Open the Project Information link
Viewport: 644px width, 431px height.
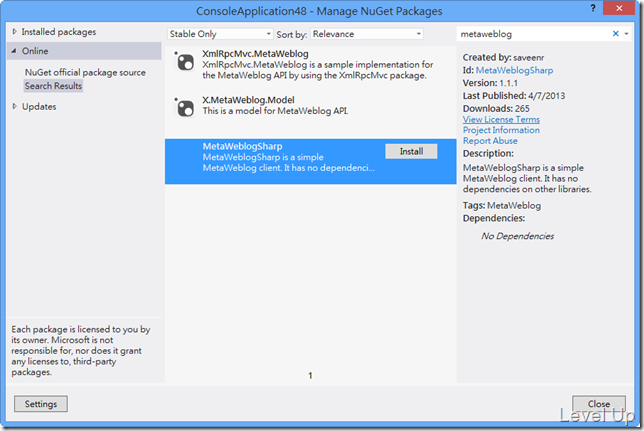(501, 130)
